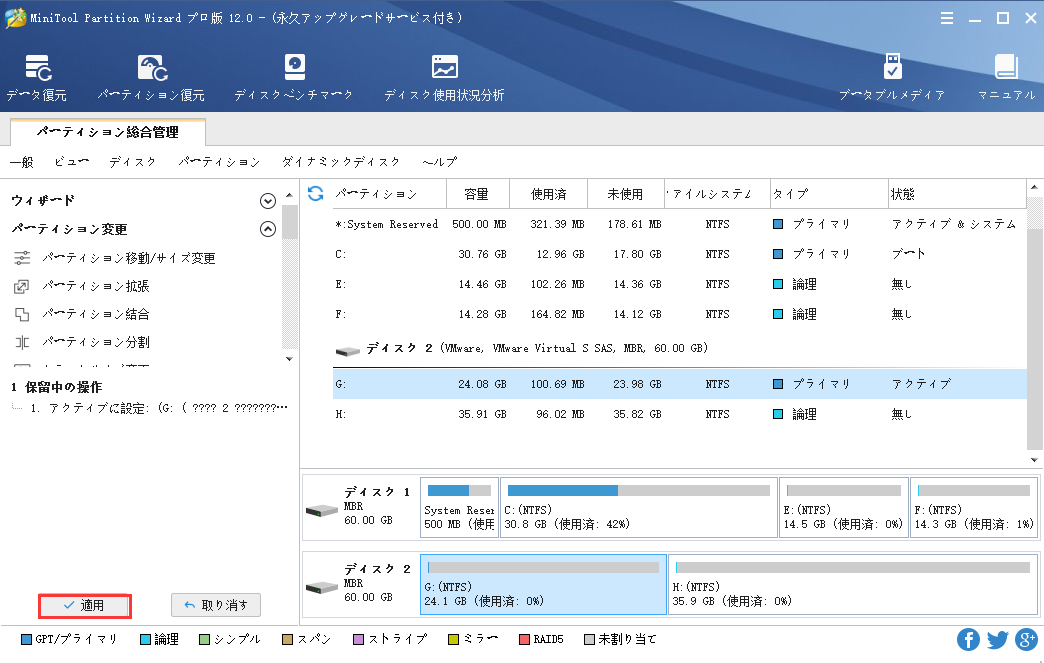Open the hamburger menu
Image resolution: width=1044 pixels, height=663 pixels.
[946, 17]
